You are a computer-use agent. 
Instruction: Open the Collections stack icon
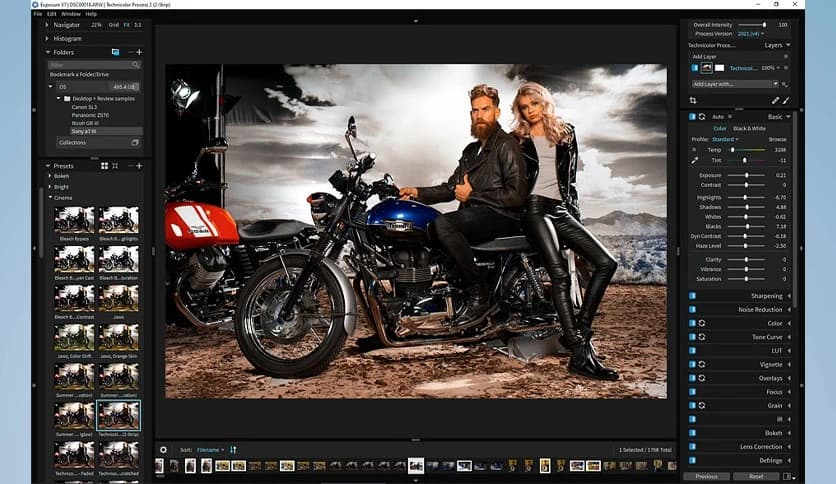click(135, 143)
